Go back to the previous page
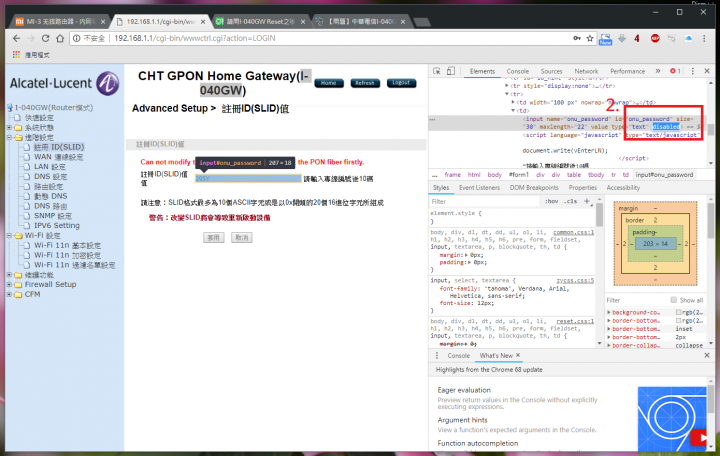Image resolution: width=720 pixels, height=456 pixels. pyautogui.click(x=17, y=39)
